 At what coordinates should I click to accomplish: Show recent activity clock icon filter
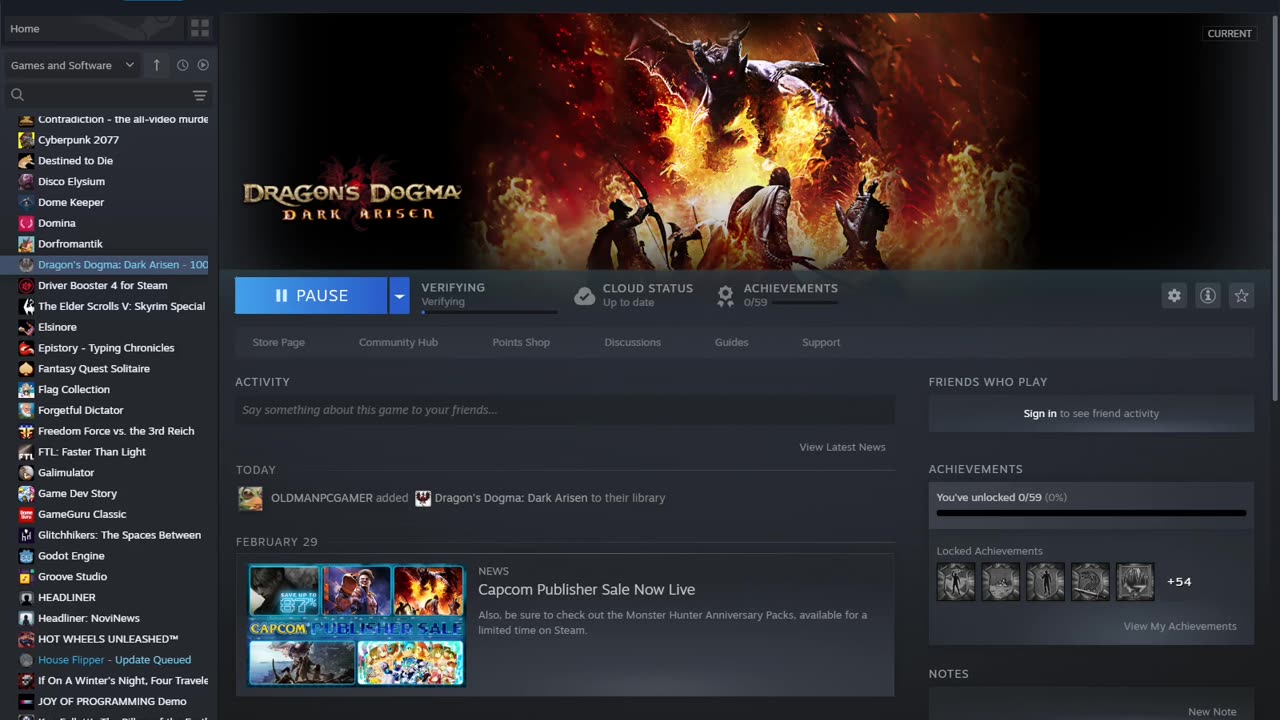[182, 65]
